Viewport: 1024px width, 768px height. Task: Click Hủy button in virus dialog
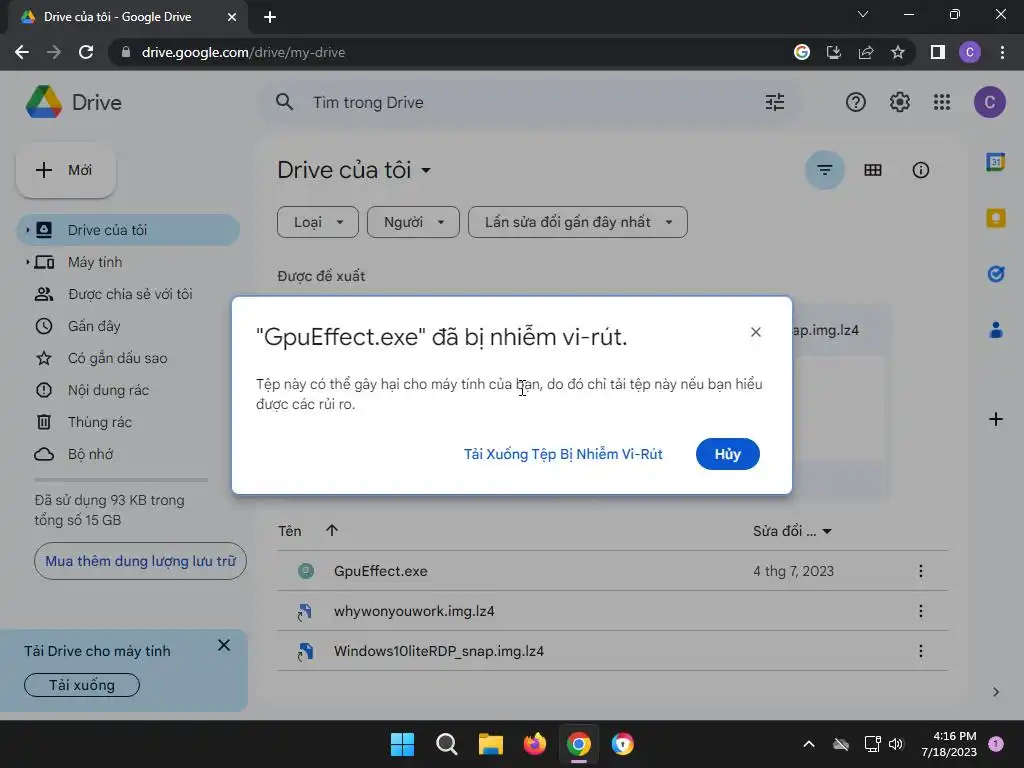click(x=728, y=454)
